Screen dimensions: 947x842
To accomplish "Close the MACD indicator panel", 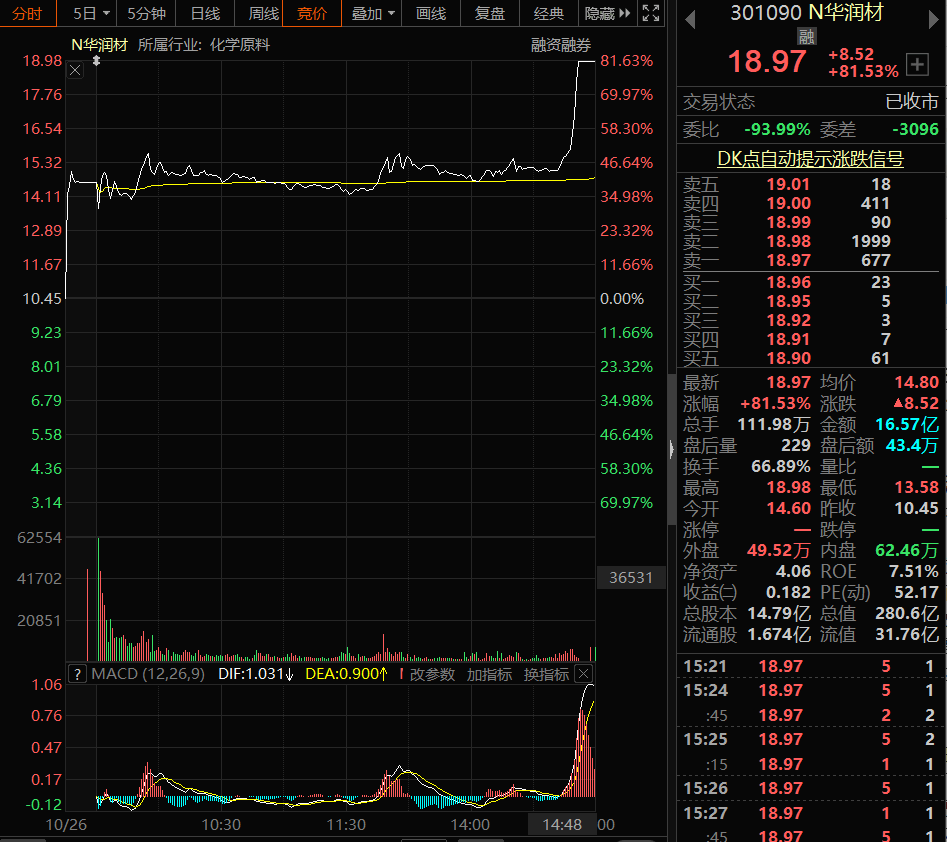I will tap(583, 673).
